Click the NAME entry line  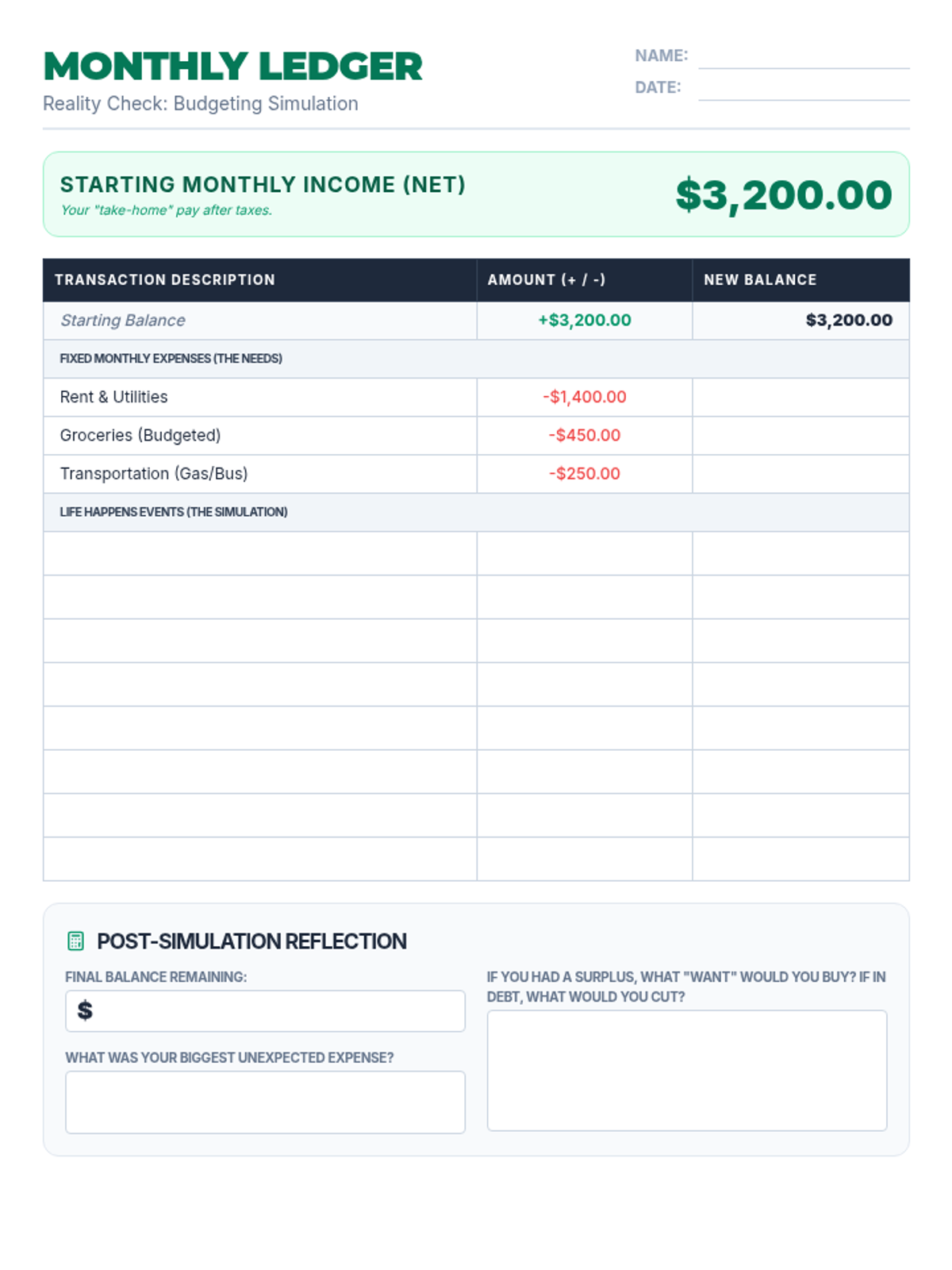(803, 57)
